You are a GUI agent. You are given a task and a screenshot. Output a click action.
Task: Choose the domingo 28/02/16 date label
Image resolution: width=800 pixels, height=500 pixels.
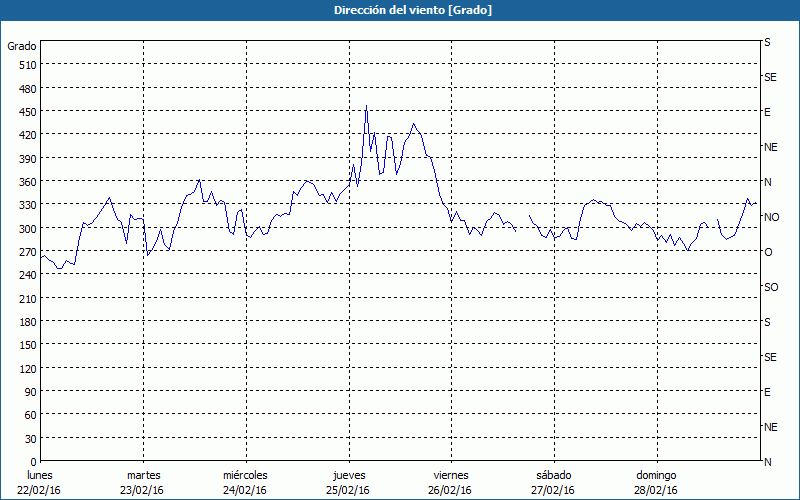[x=655, y=482]
